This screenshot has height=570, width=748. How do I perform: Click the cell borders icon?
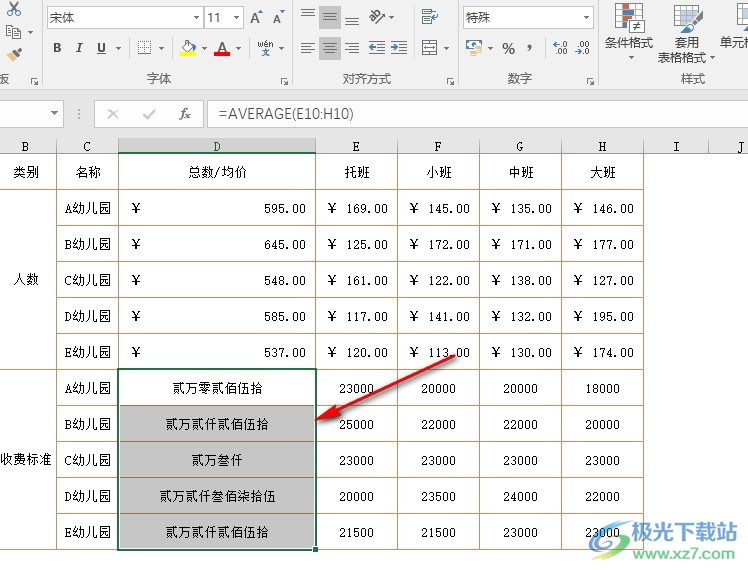tap(145, 48)
